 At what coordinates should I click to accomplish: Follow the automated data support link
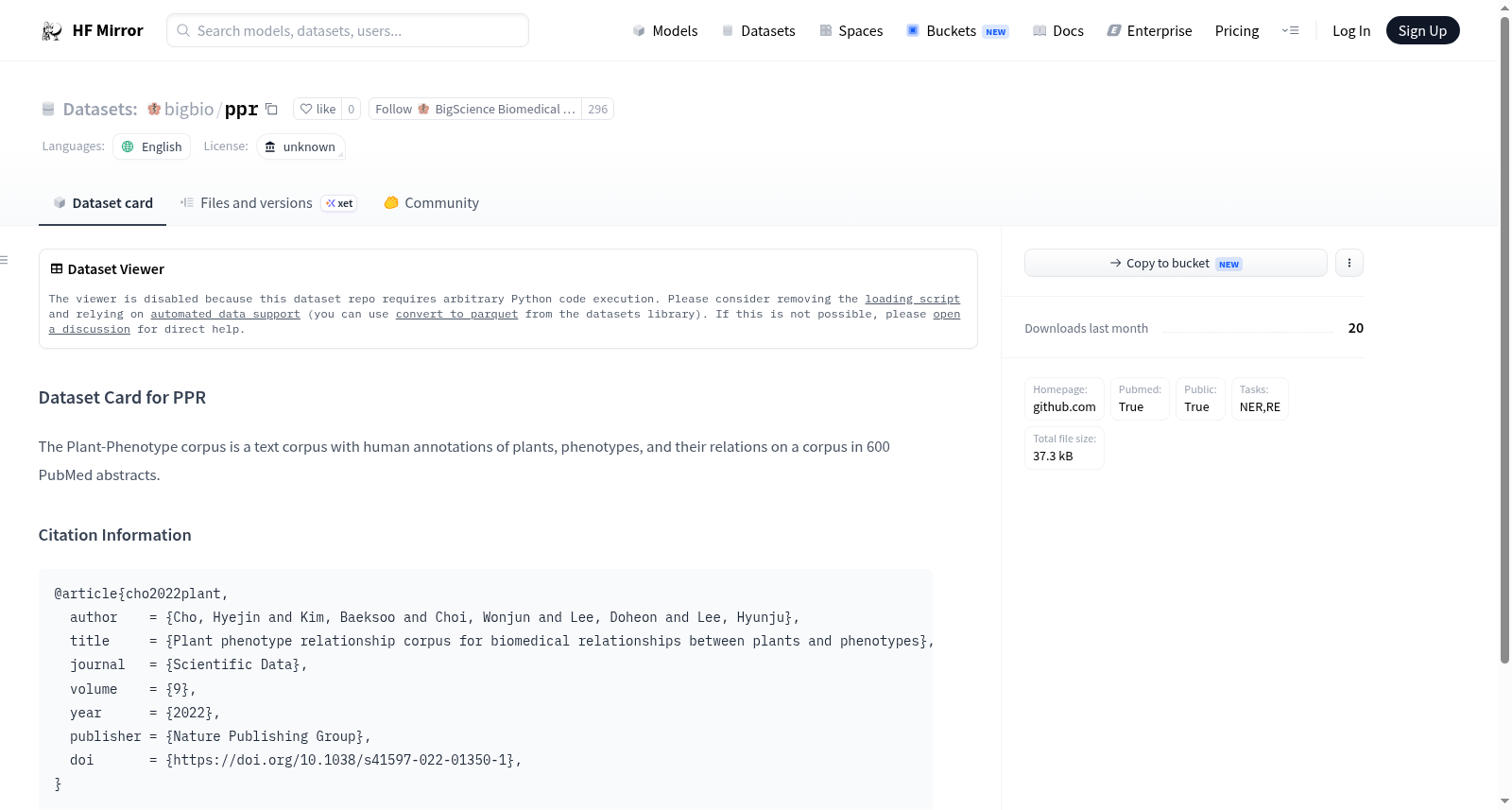(x=225, y=314)
